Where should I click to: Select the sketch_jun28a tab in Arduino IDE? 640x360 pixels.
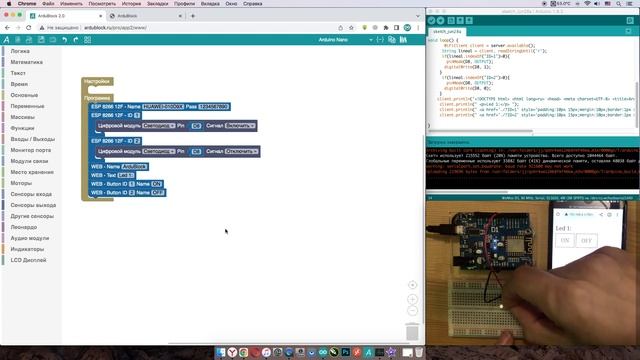click(447, 31)
